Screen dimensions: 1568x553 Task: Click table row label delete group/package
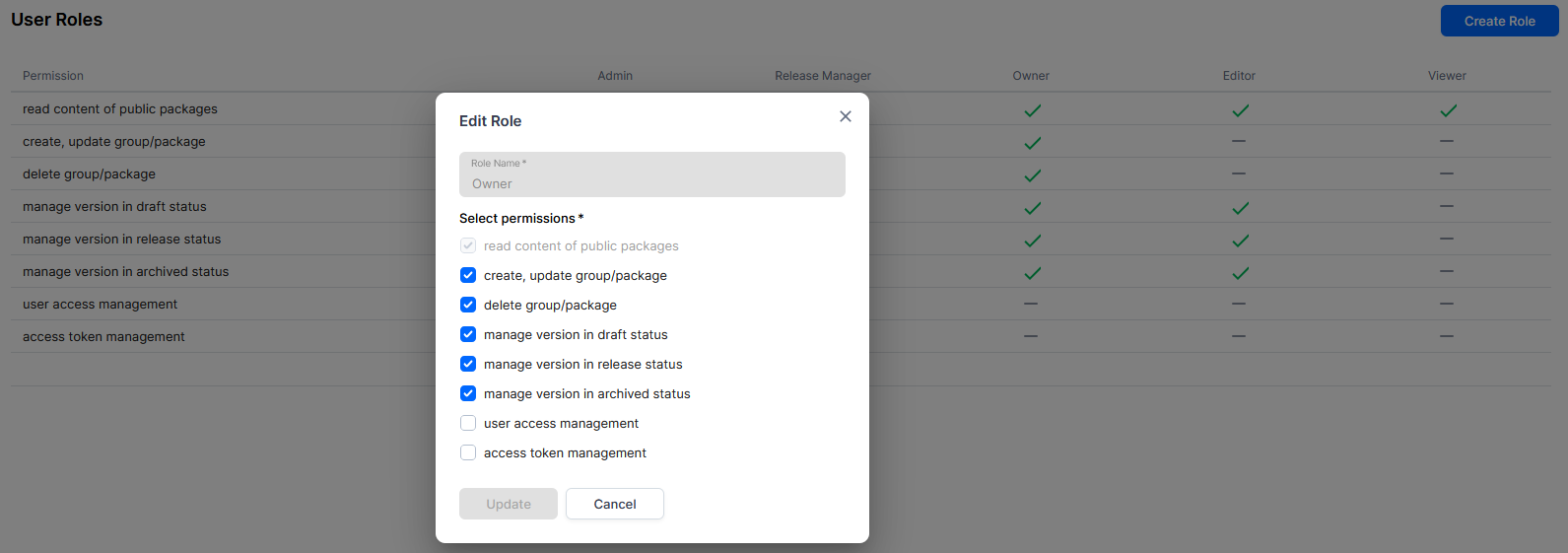pyautogui.click(x=89, y=174)
